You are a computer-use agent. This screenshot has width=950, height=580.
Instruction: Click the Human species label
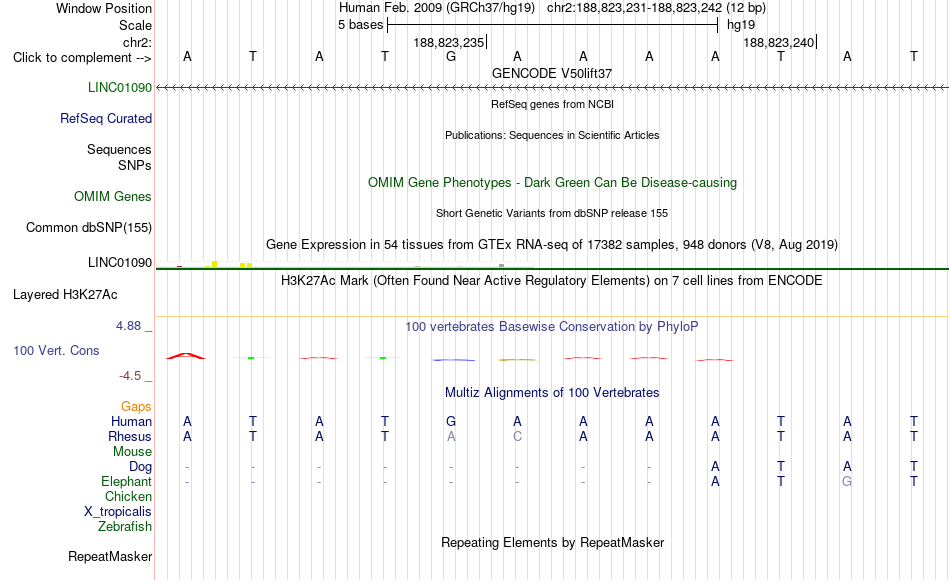(131, 421)
